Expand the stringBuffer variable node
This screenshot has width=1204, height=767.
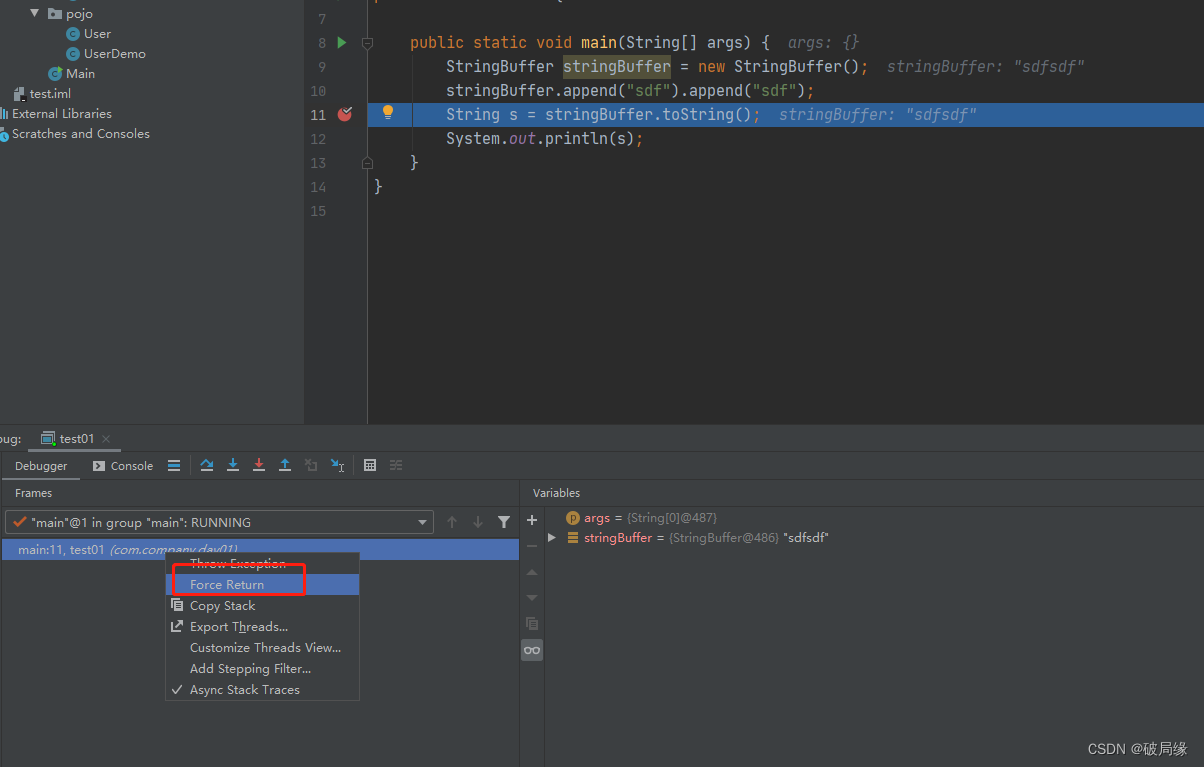pyautogui.click(x=551, y=538)
